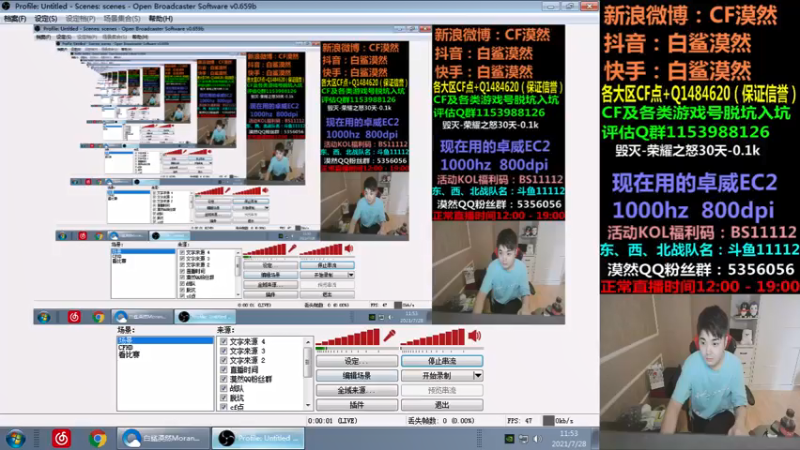The width and height of the screenshot is (800, 450).
Task: Click 开始录制 to start recording
Action: point(437,376)
